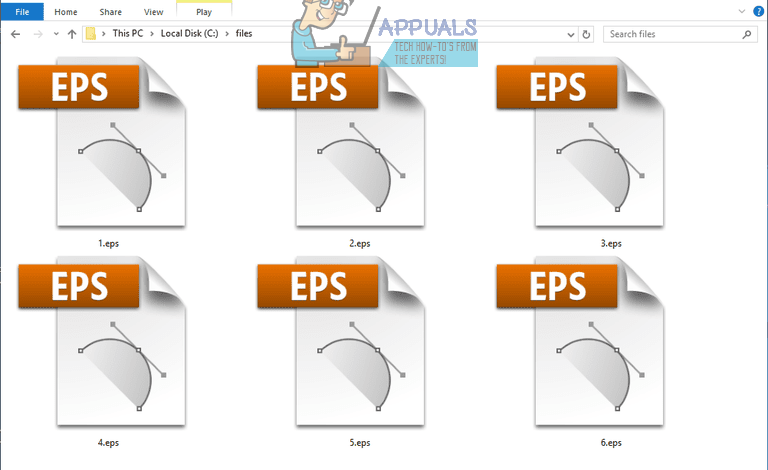Navigate to Local Disk (C:) breadcrumb
This screenshot has height=470, width=768.
[190, 33]
